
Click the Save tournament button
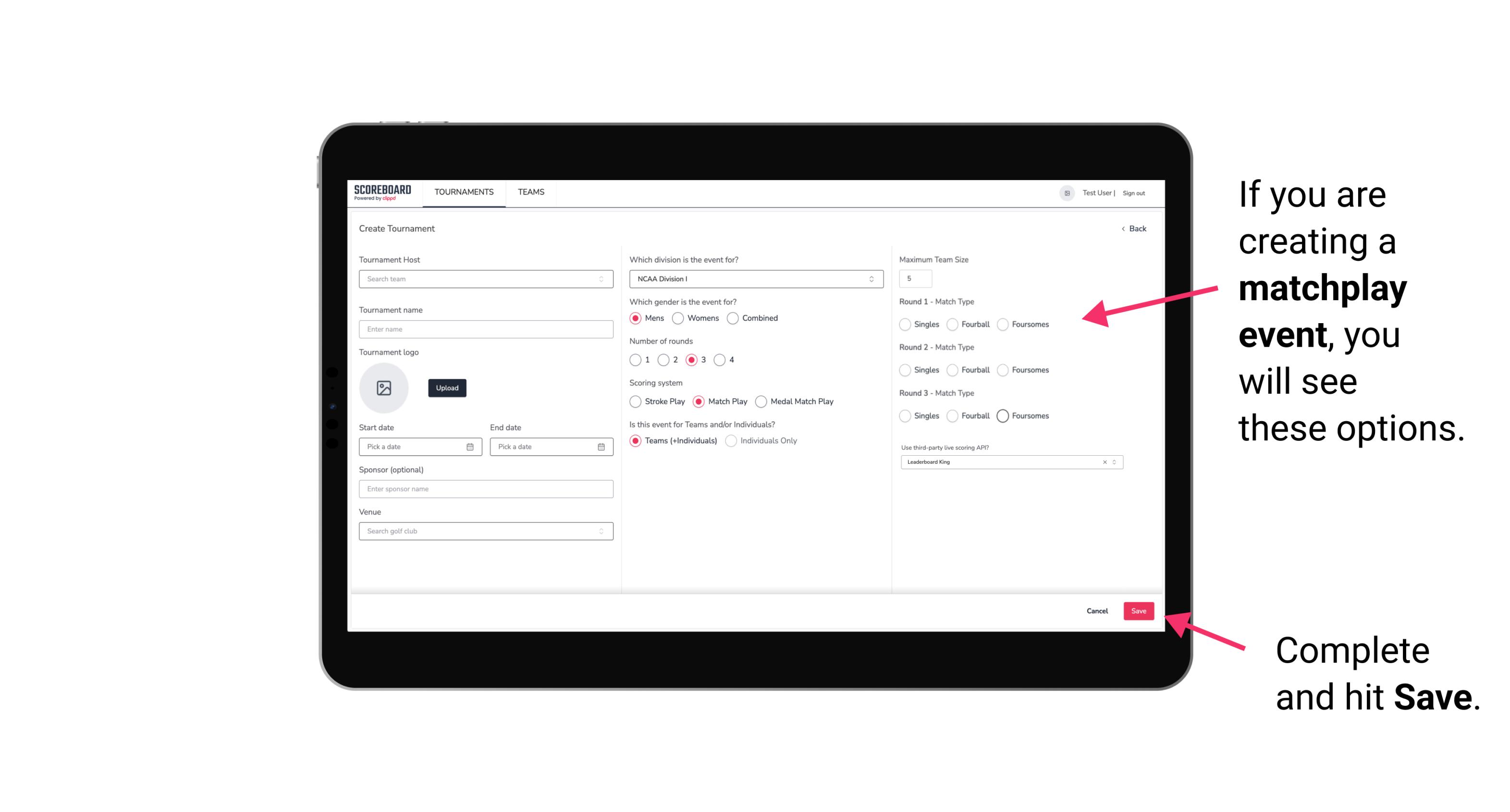(1138, 610)
